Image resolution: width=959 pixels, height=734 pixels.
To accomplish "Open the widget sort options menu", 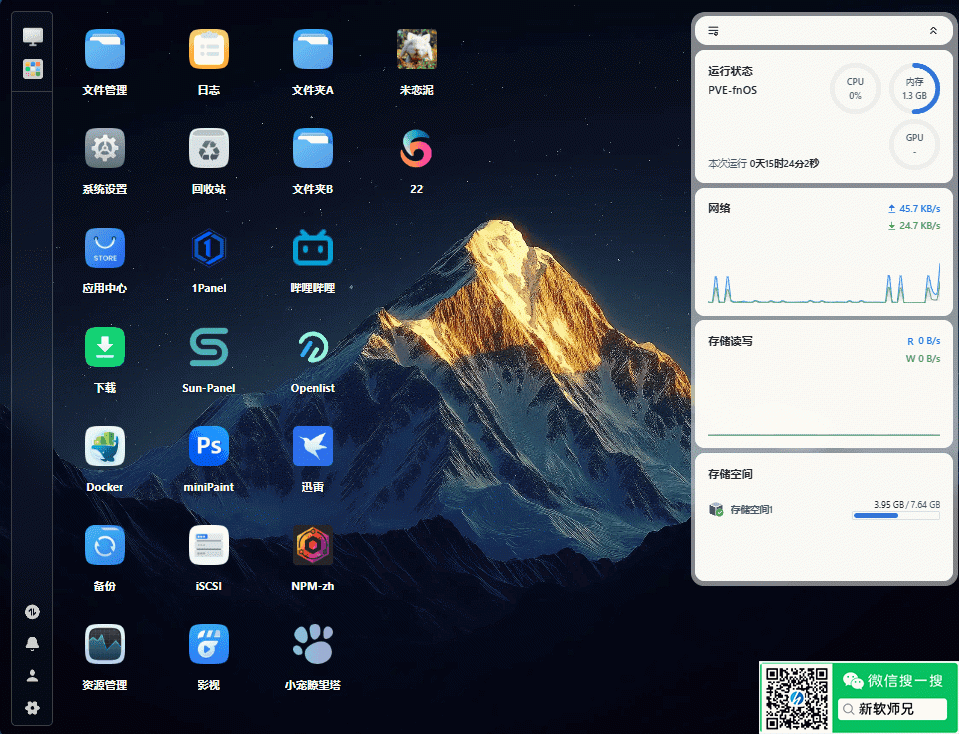I will coord(711,30).
